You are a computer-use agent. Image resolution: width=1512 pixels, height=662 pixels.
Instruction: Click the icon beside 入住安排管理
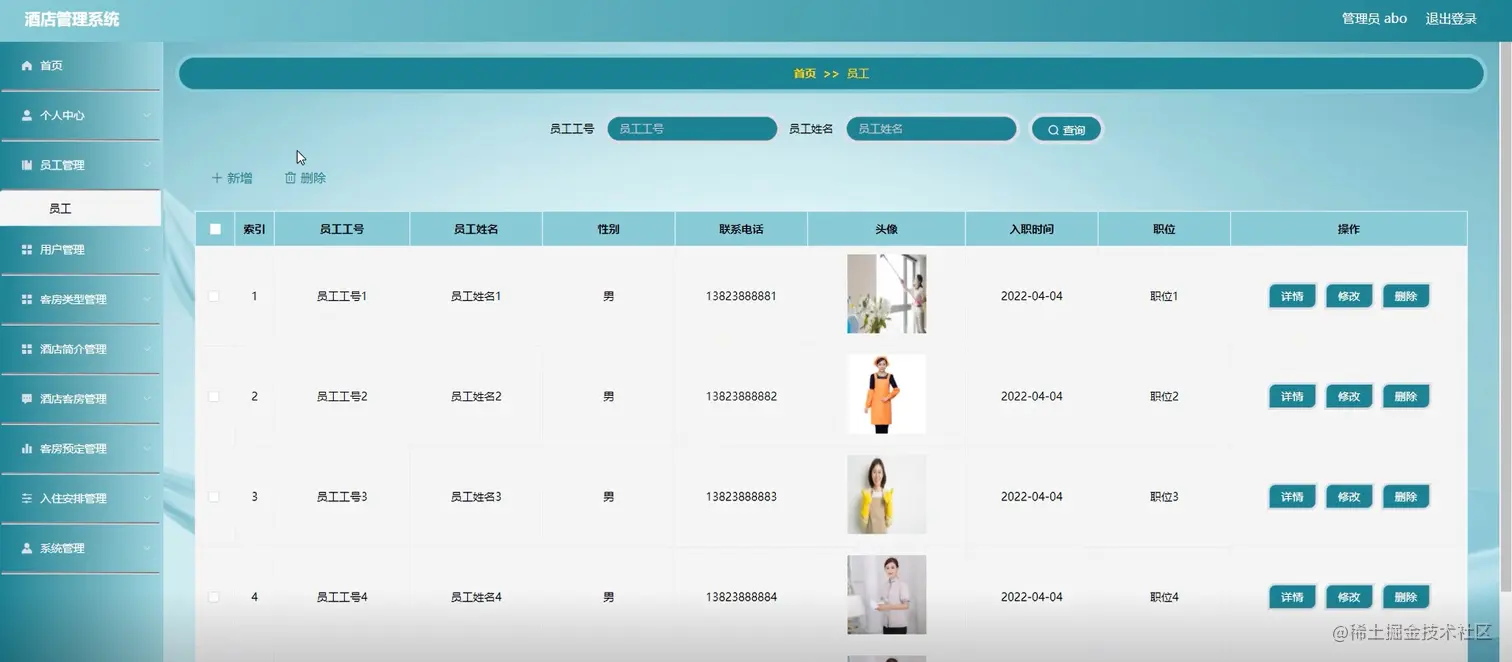point(27,498)
